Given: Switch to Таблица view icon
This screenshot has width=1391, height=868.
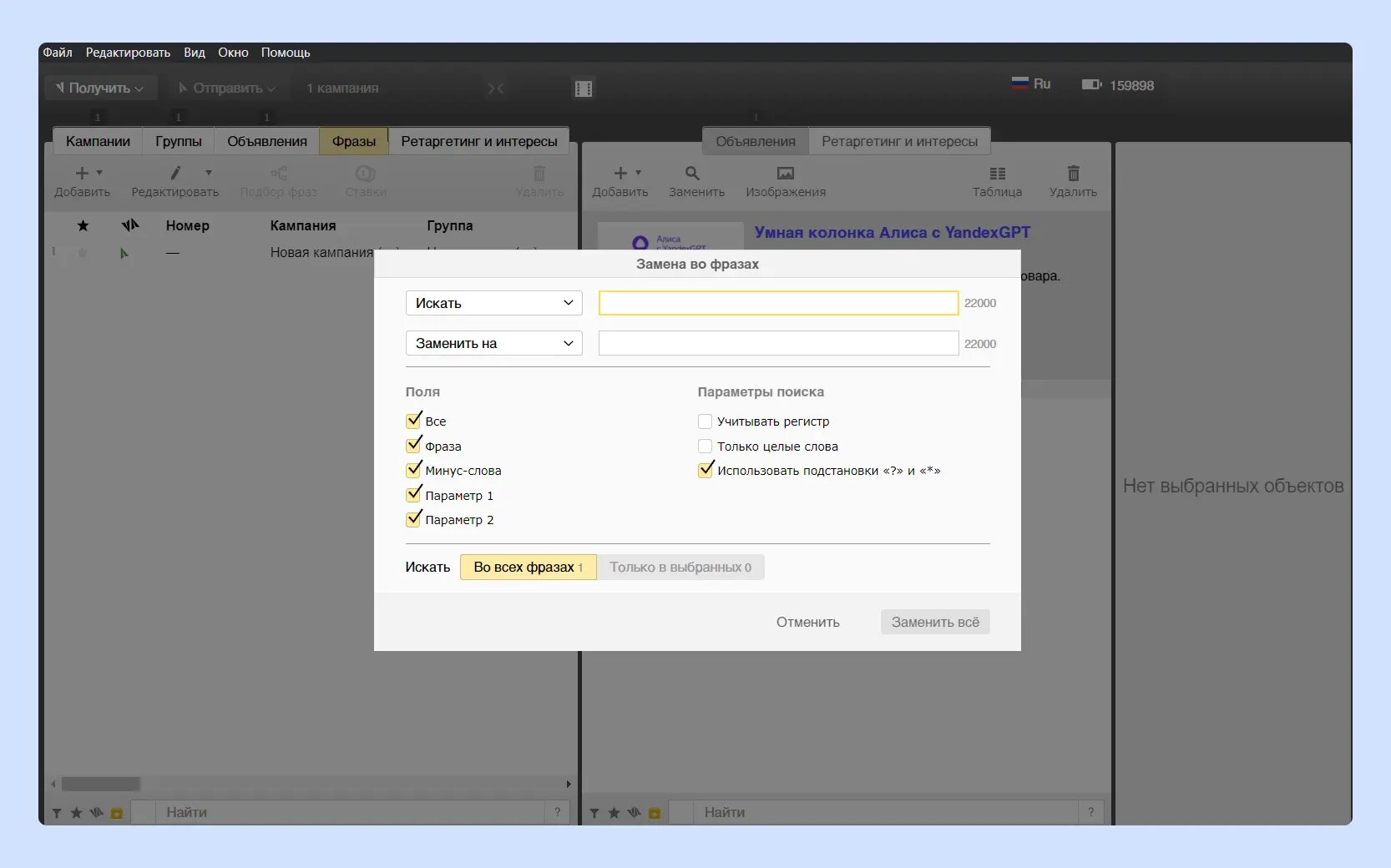Looking at the screenshot, I should pyautogui.click(x=998, y=173).
